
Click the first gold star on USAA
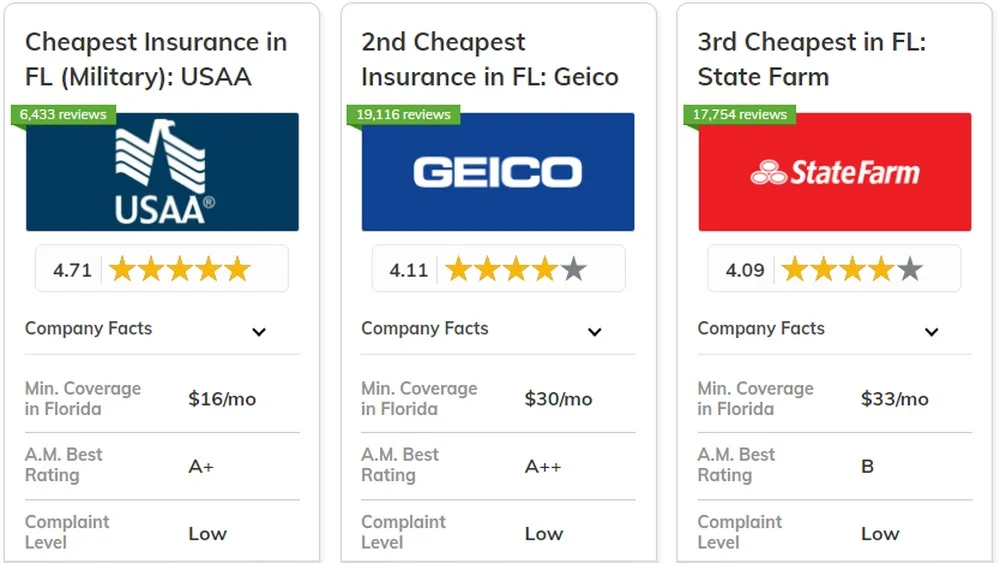tap(122, 270)
